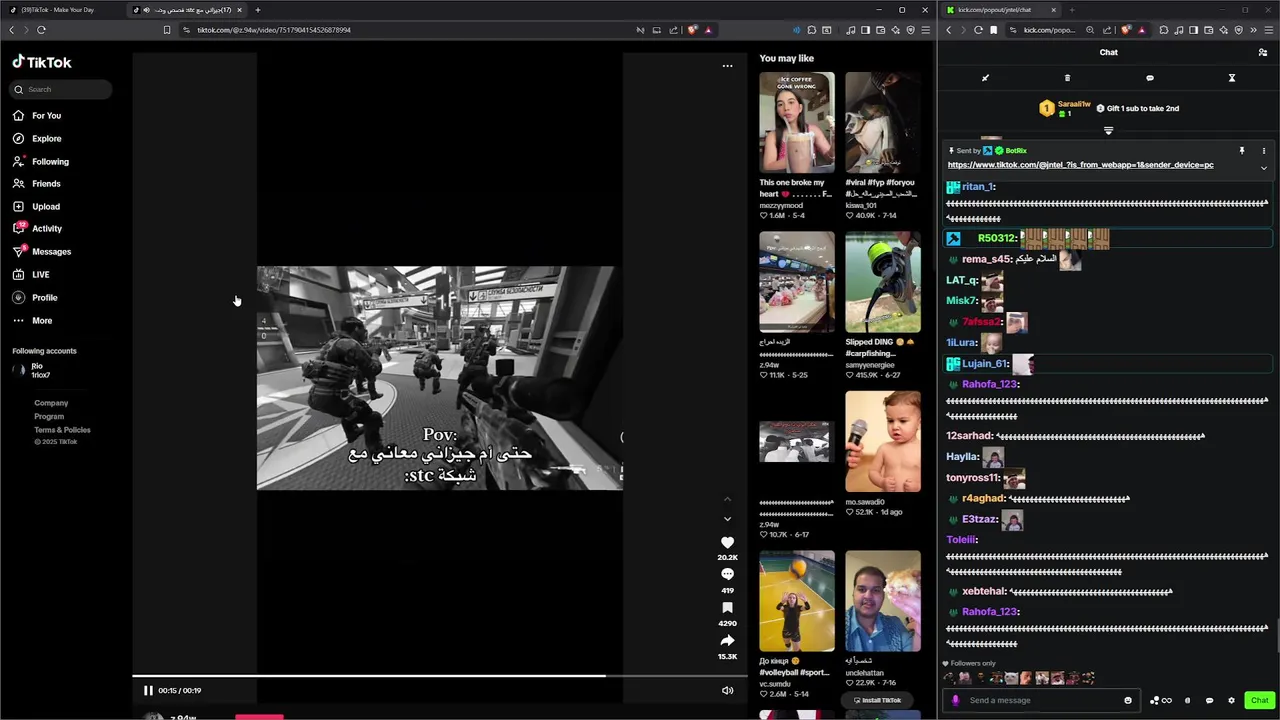
Task: Mute the video volume speaker
Action: click(x=727, y=690)
